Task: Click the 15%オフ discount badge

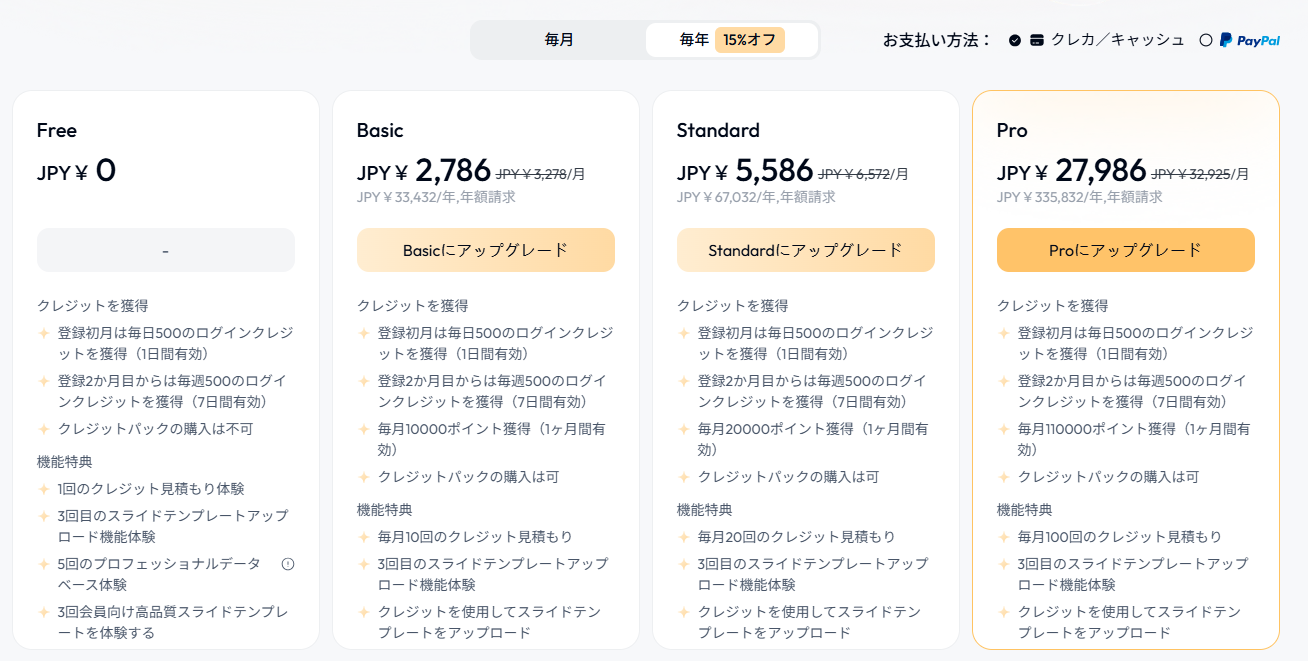Action: click(x=750, y=40)
